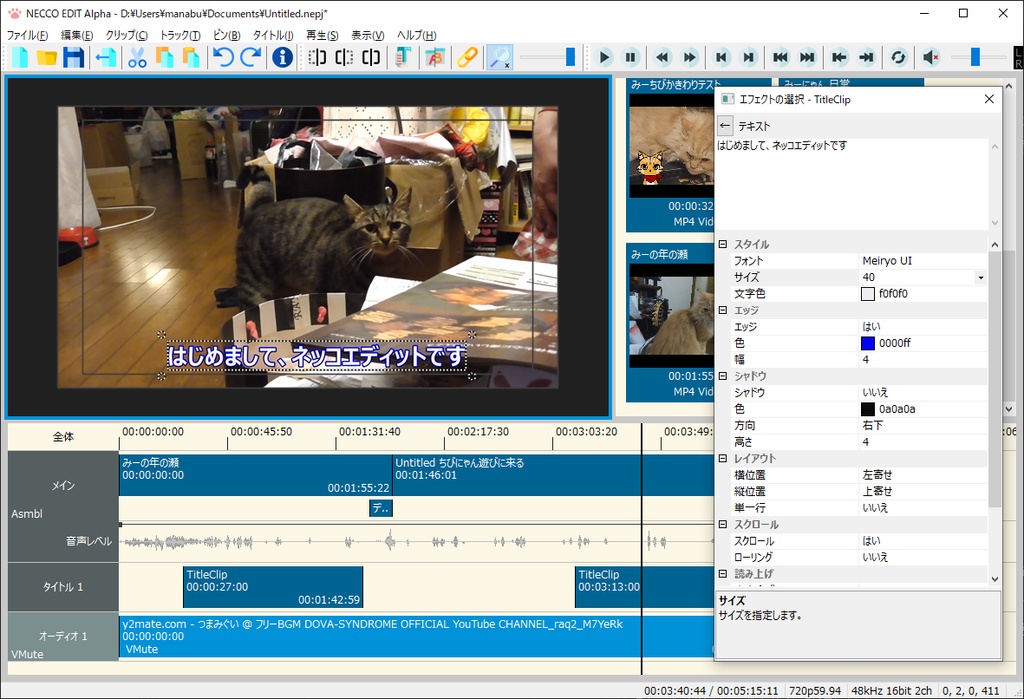Step forward one frame
1024x699 pixels.
click(748, 57)
